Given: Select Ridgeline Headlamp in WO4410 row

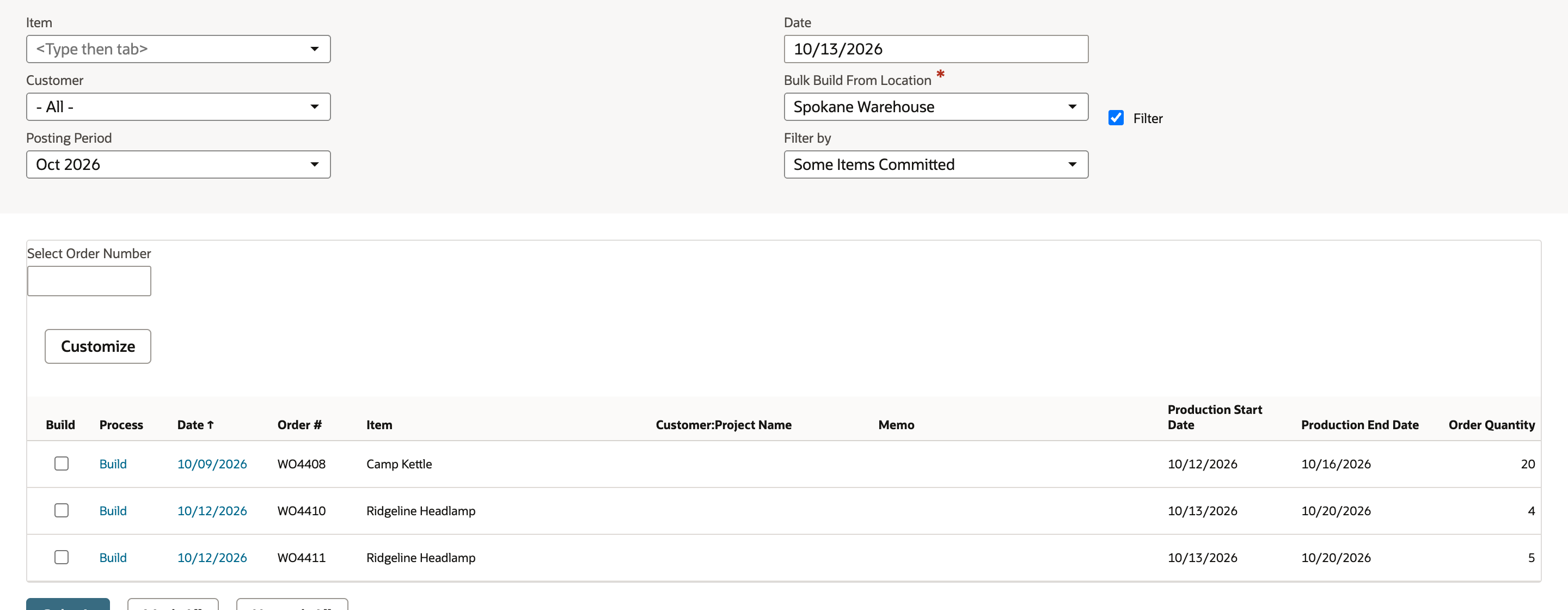Looking at the screenshot, I should tap(421, 511).
